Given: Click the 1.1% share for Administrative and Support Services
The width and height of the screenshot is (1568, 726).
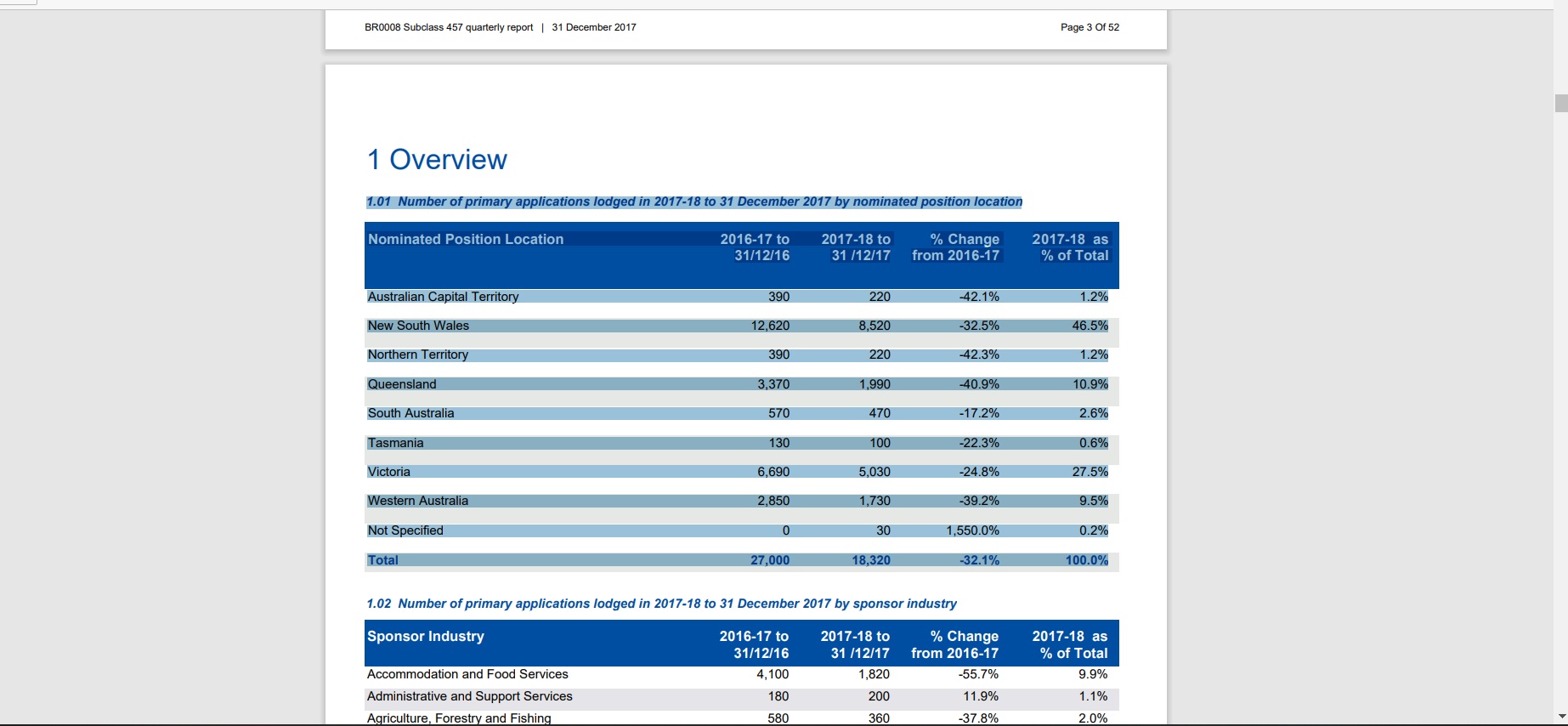Looking at the screenshot, I should pos(1093,696).
